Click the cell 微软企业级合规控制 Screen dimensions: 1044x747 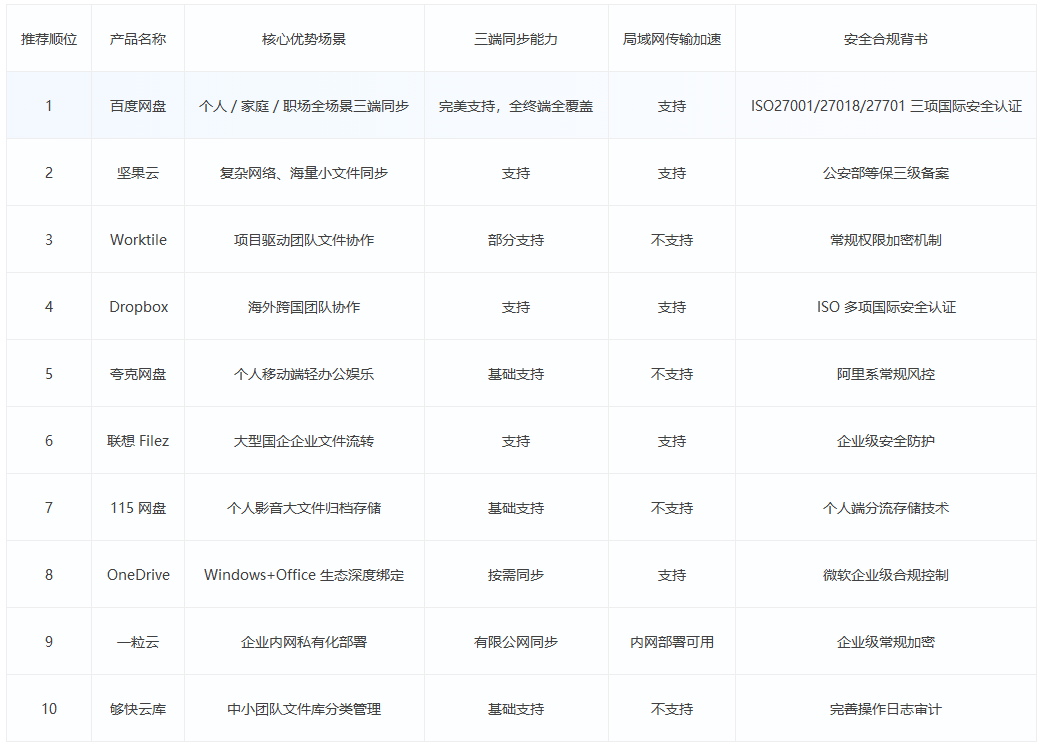[886, 575]
